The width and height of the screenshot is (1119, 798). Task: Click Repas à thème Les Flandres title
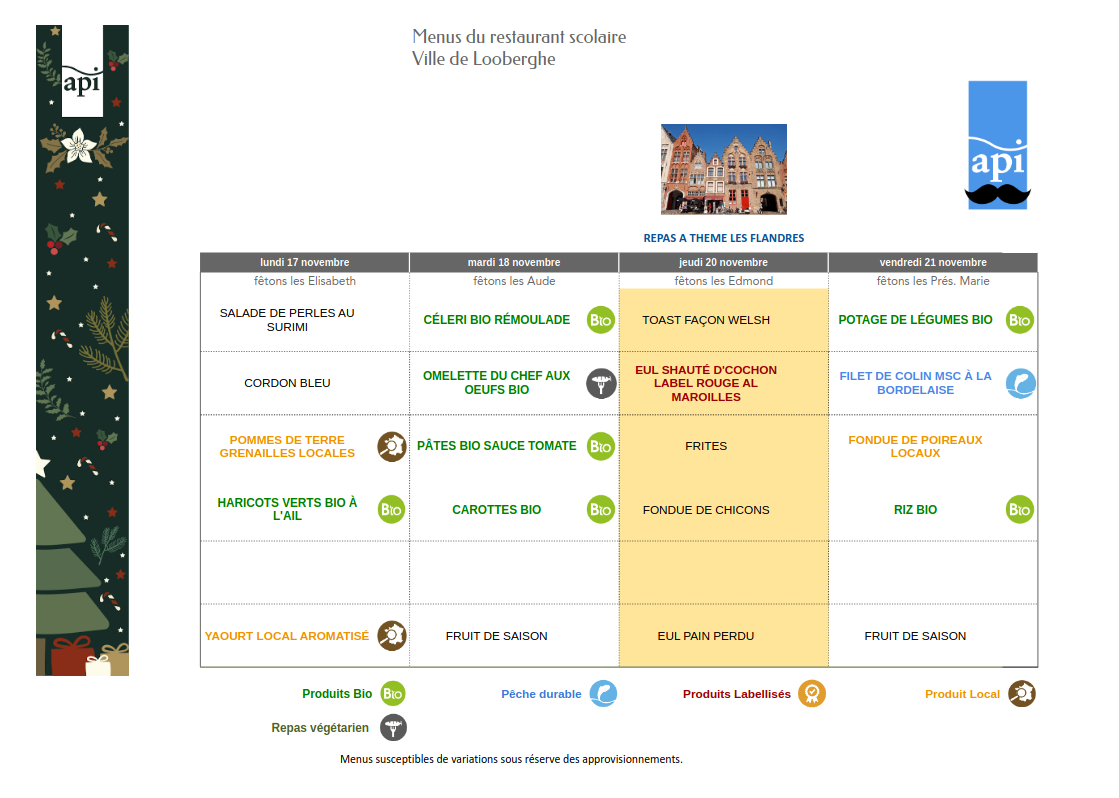(x=723, y=238)
